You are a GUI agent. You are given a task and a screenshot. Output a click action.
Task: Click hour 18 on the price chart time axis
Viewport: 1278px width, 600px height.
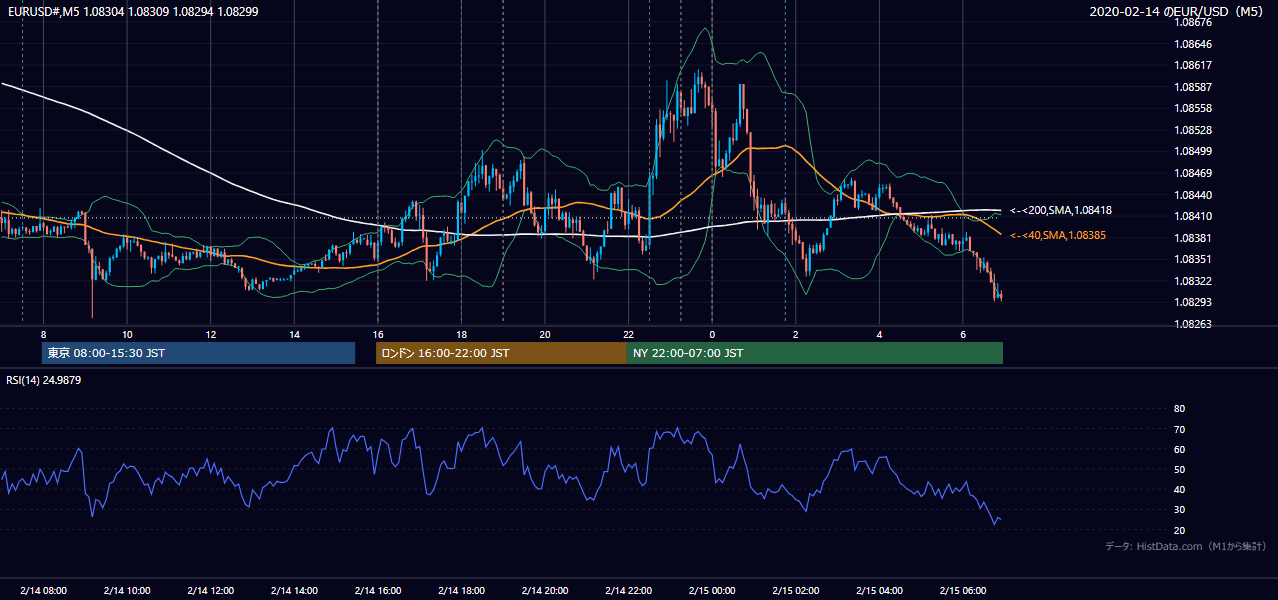(461, 333)
